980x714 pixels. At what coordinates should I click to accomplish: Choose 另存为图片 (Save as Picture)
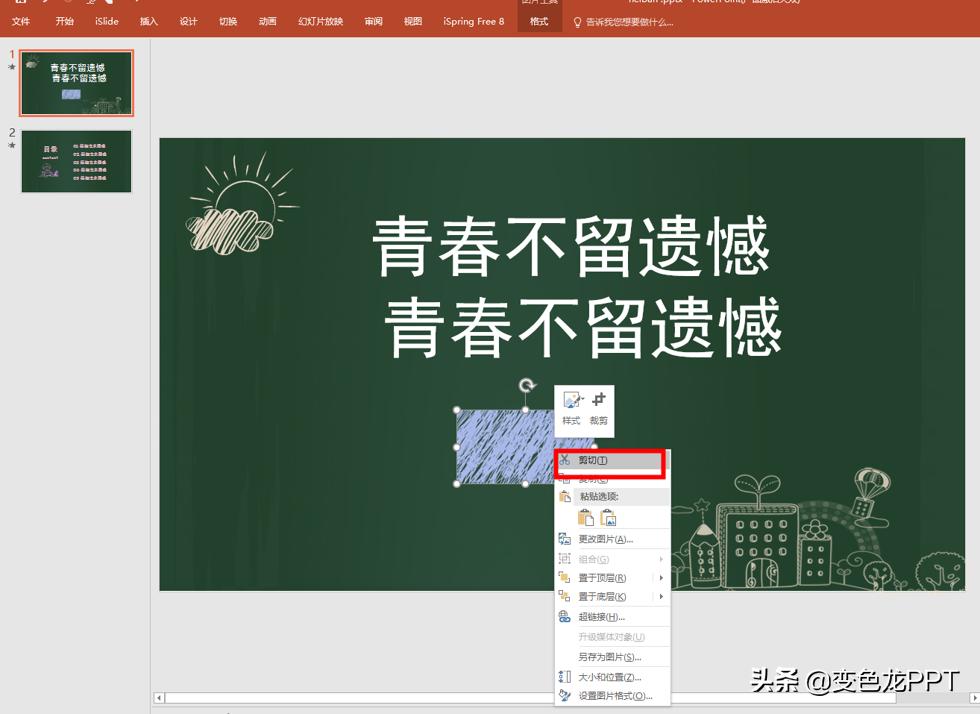click(x=612, y=656)
